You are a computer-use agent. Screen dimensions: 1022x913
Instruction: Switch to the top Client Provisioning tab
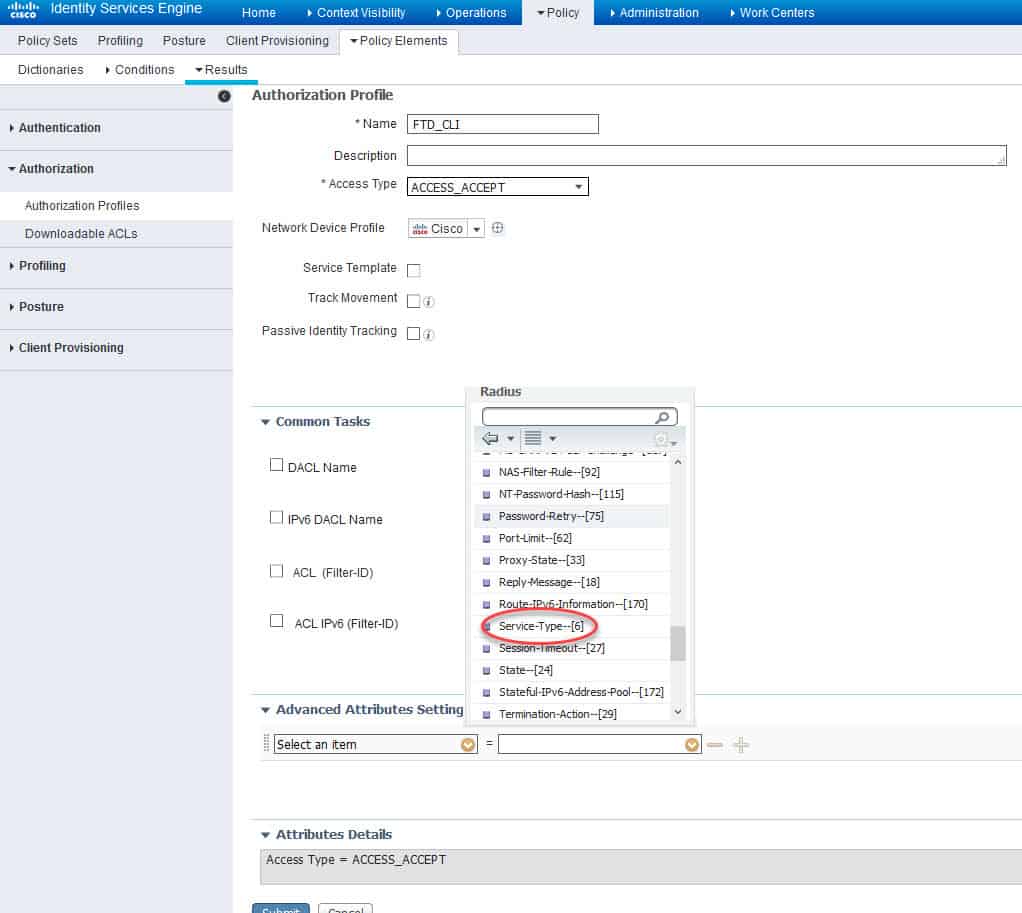coord(278,41)
